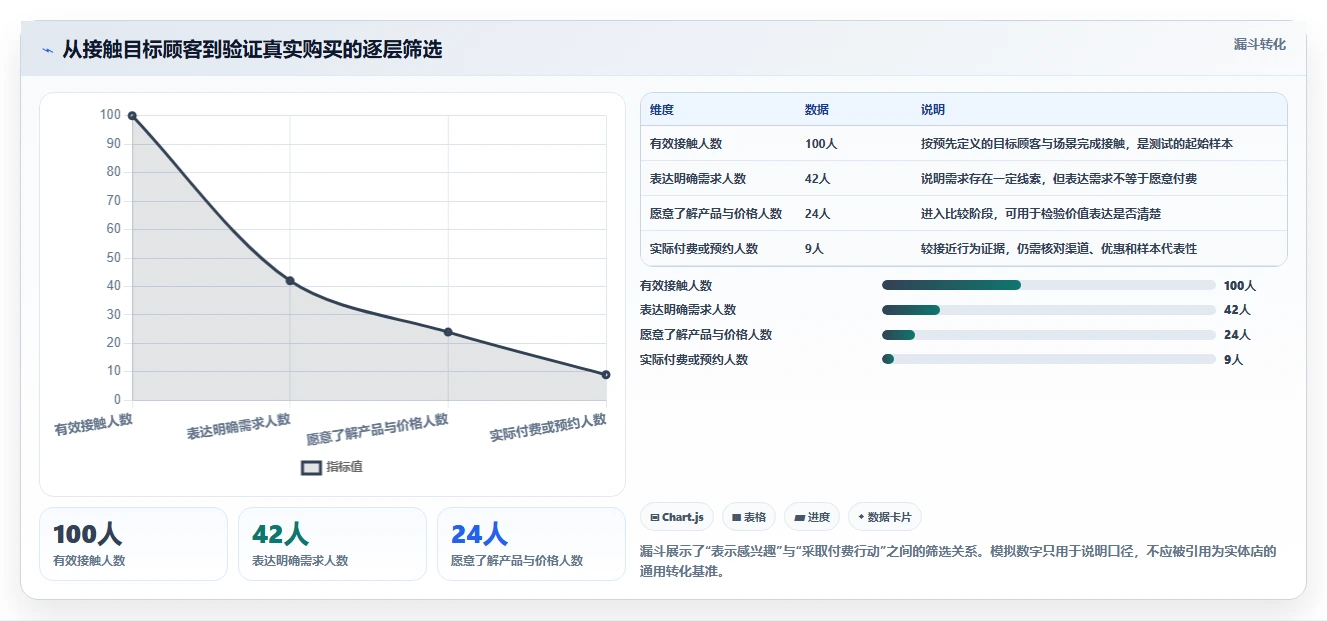Click the 24人 data cell in the table
1327x621 pixels.
click(818, 214)
